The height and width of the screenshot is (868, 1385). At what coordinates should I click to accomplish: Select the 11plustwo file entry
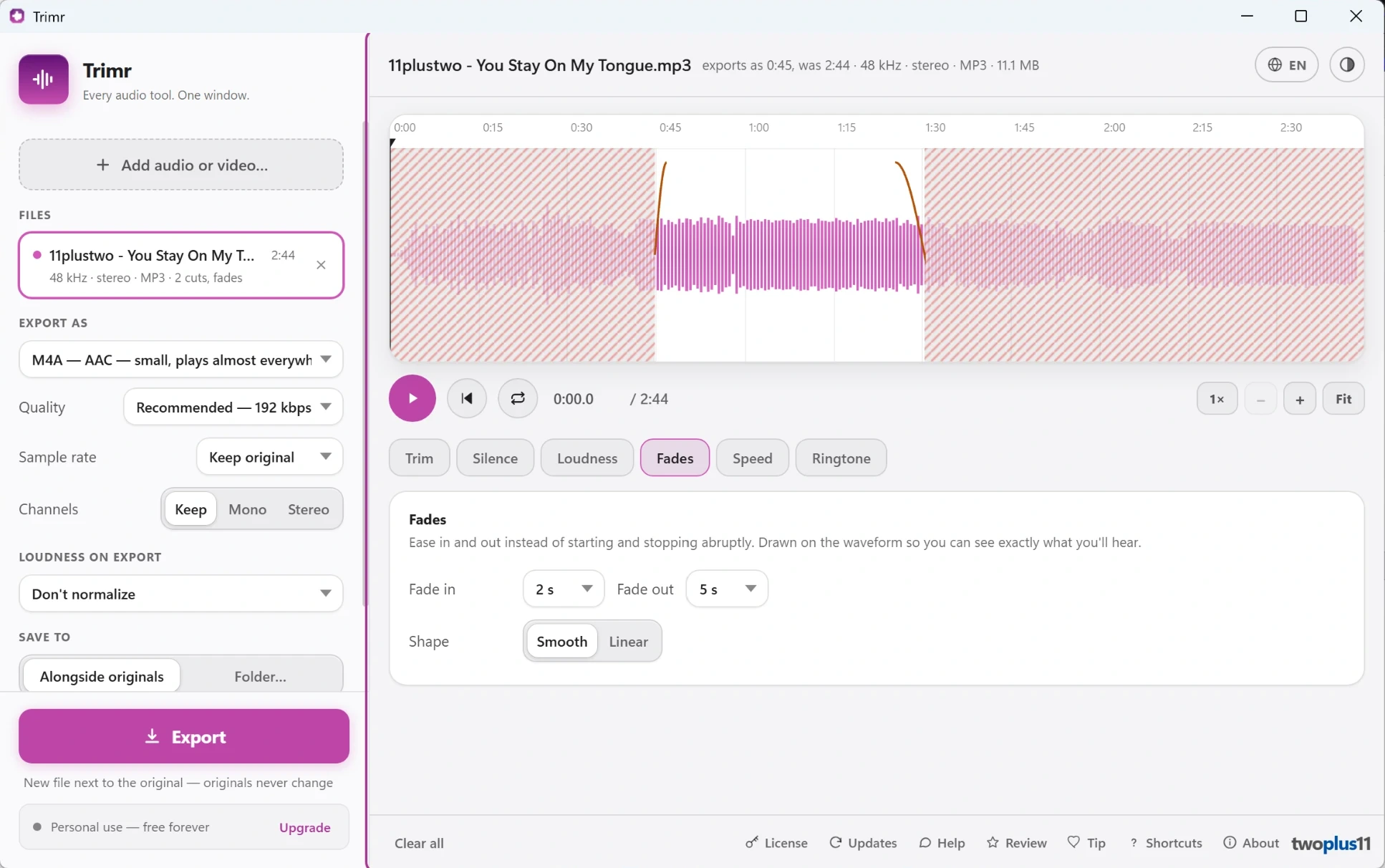click(181, 265)
